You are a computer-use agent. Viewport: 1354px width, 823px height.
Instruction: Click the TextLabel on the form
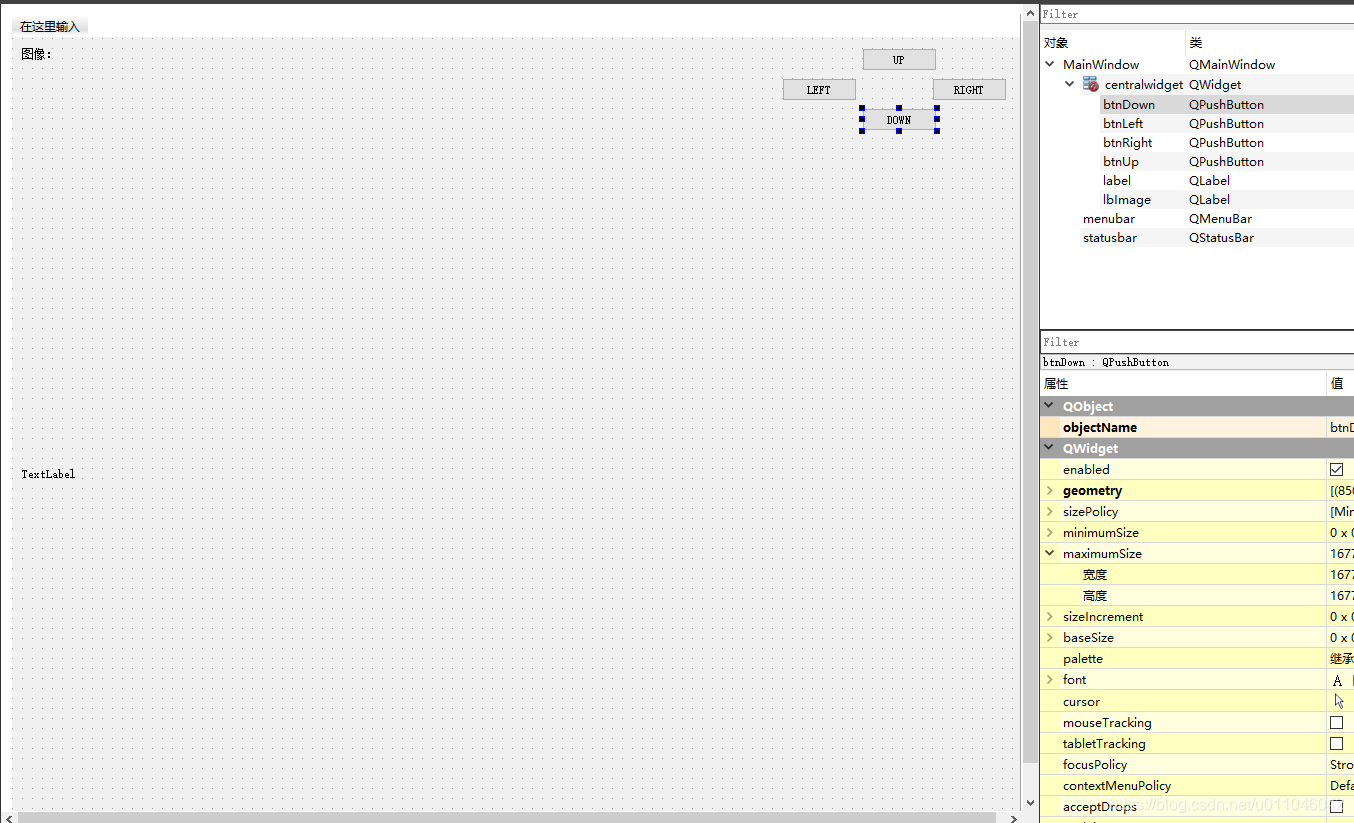[x=48, y=474]
